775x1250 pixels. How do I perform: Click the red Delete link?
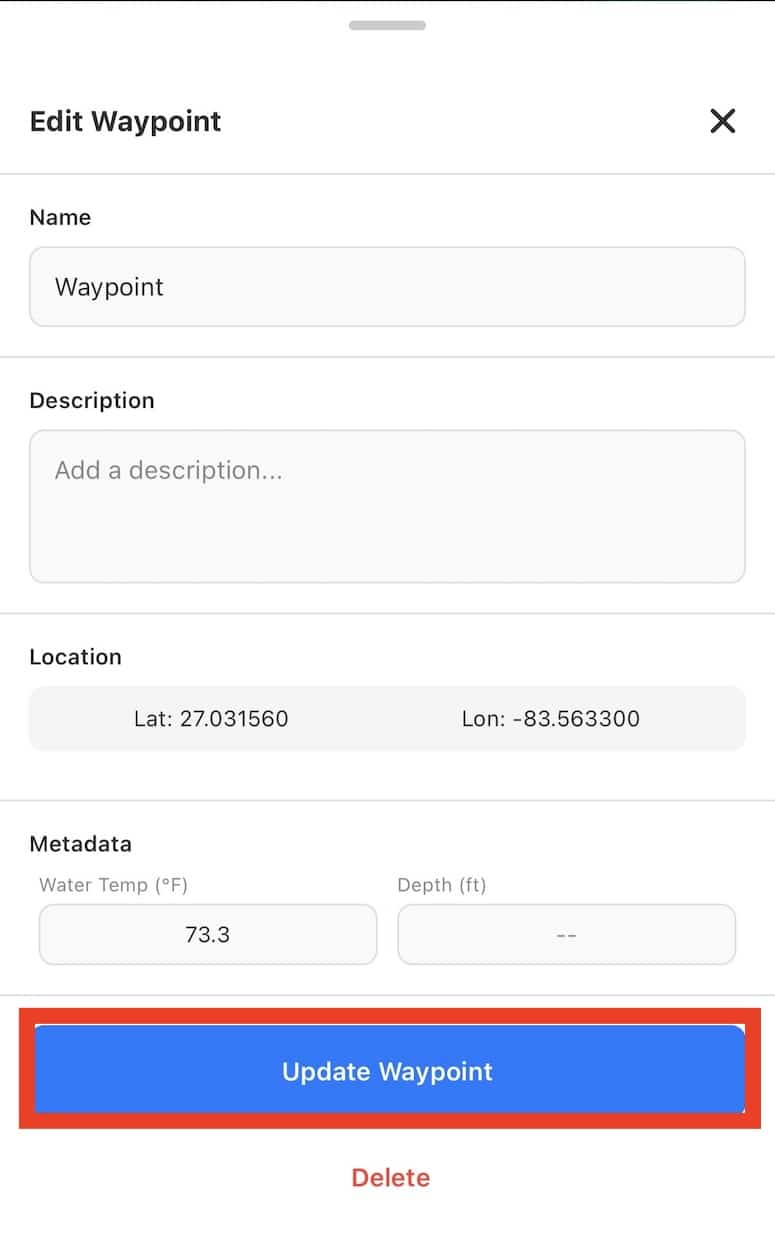[x=390, y=1177]
